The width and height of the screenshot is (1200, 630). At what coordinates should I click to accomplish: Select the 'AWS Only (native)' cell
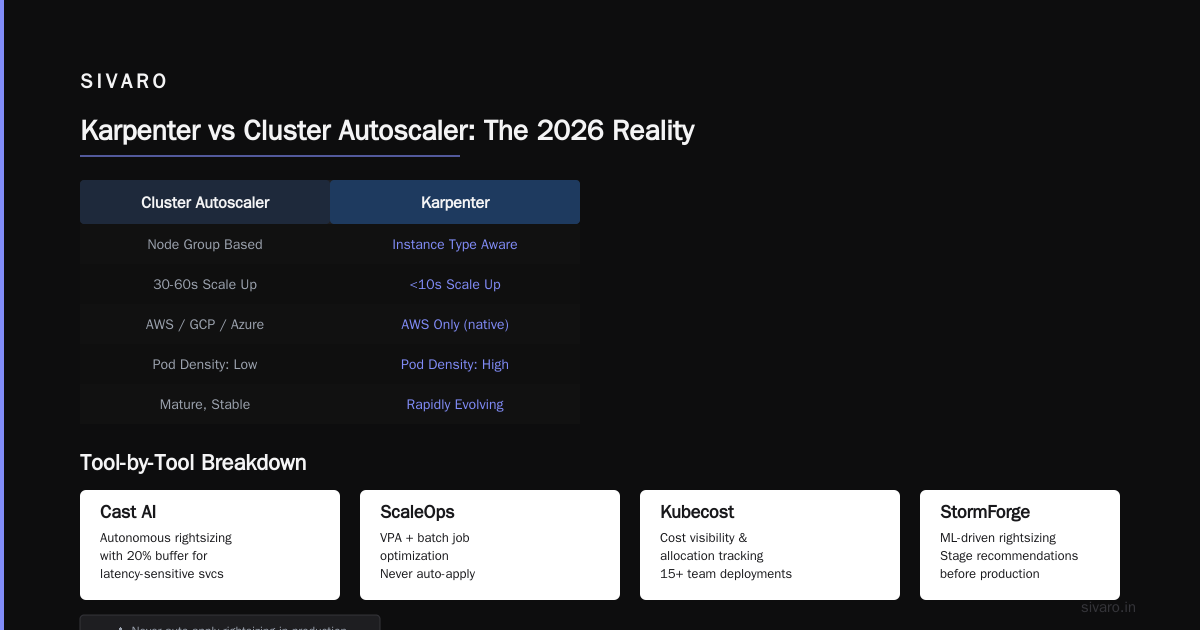(455, 324)
